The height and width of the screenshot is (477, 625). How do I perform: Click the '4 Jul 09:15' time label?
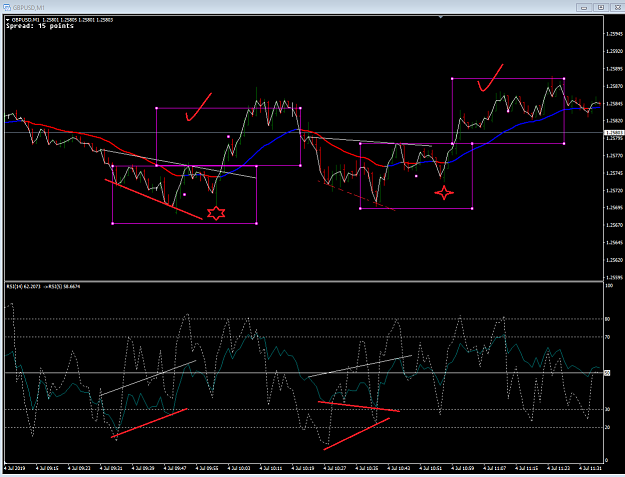(x=47, y=468)
